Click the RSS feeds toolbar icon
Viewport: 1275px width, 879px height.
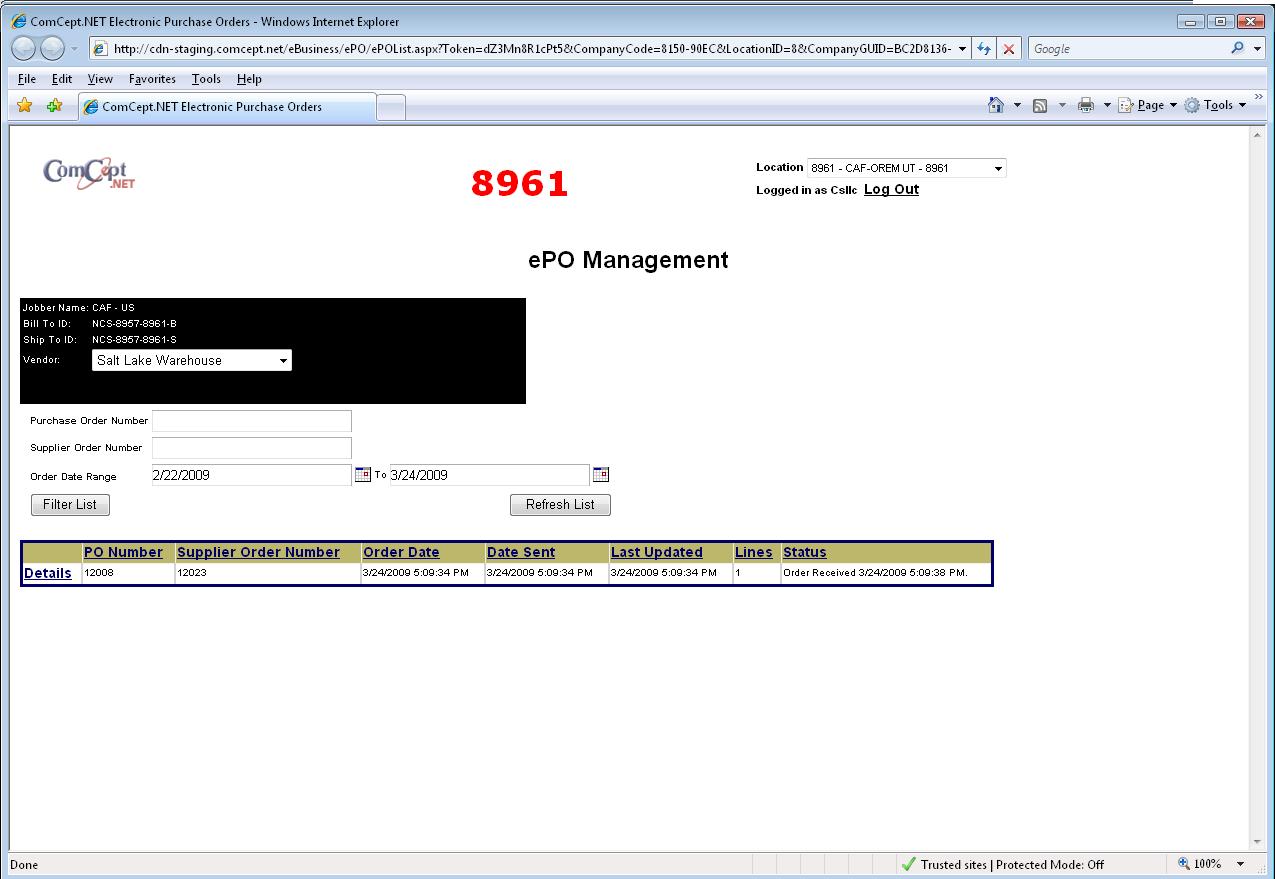coord(1040,106)
